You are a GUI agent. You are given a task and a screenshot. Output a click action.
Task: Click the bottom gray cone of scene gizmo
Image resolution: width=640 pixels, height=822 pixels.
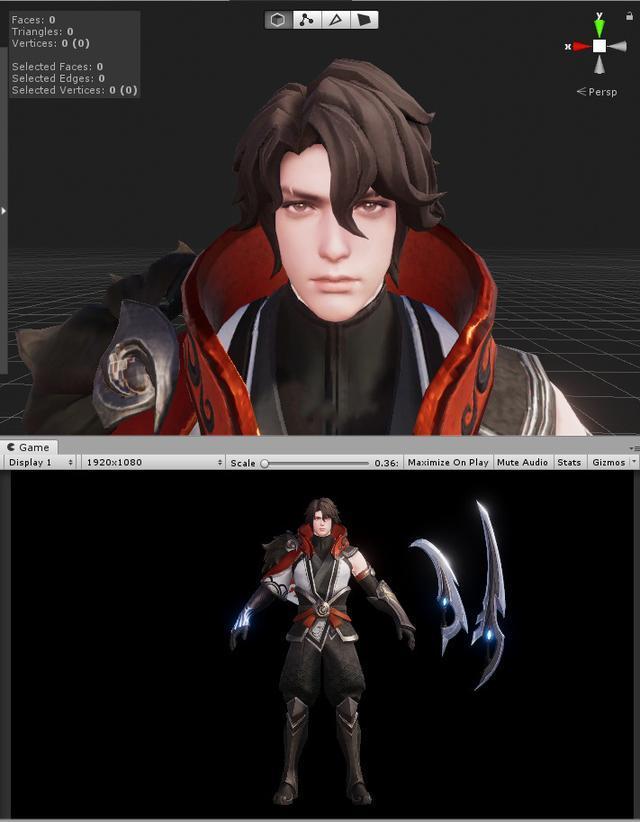[x=599, y=65]
